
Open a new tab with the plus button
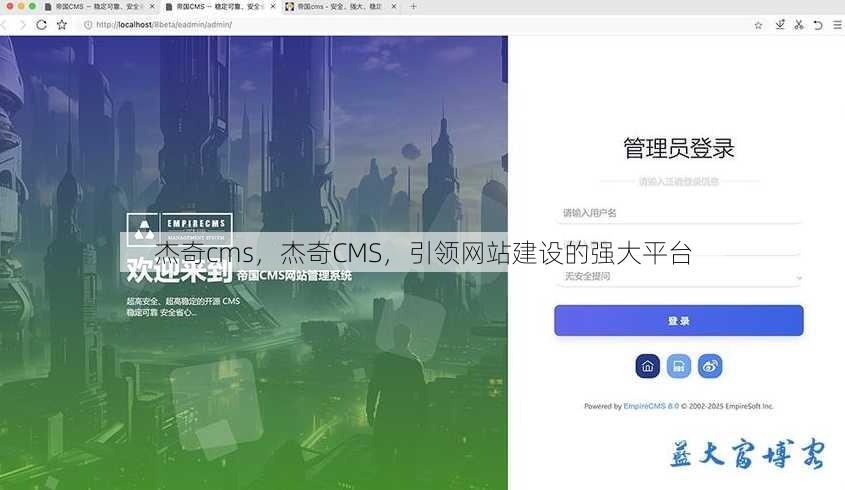413,6
